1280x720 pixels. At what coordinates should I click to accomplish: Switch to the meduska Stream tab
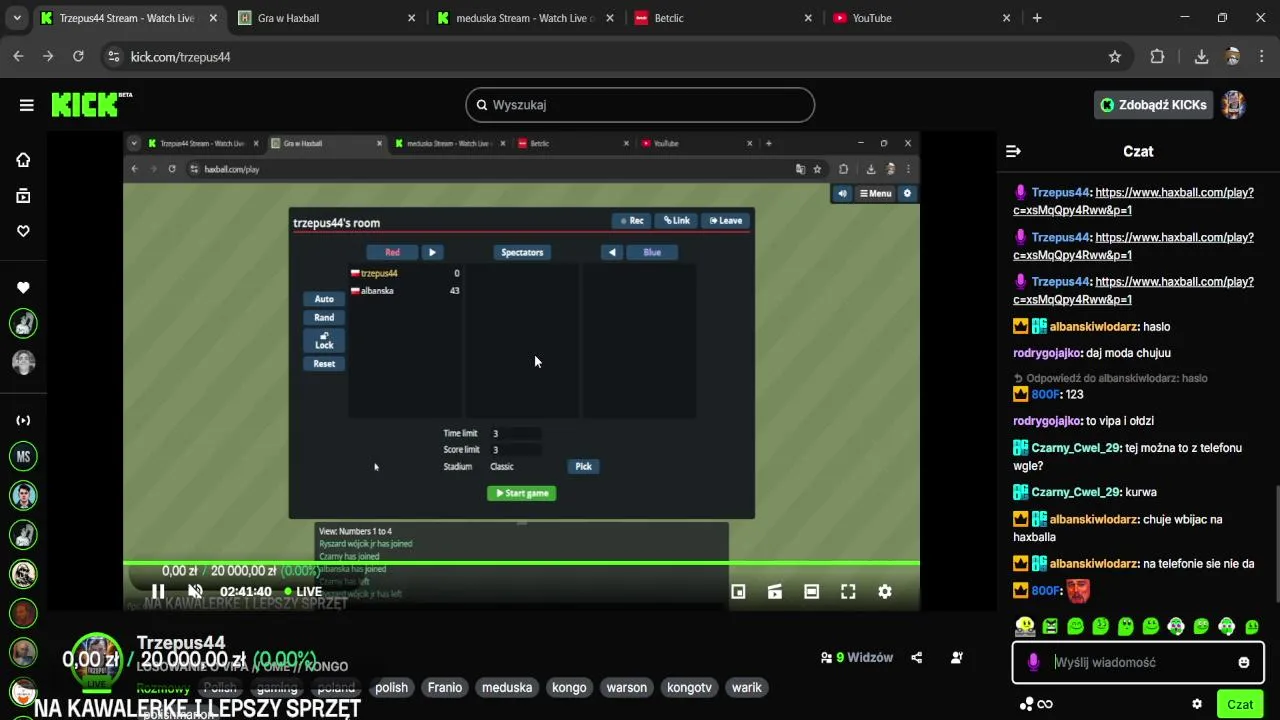(x=526, y=18)
